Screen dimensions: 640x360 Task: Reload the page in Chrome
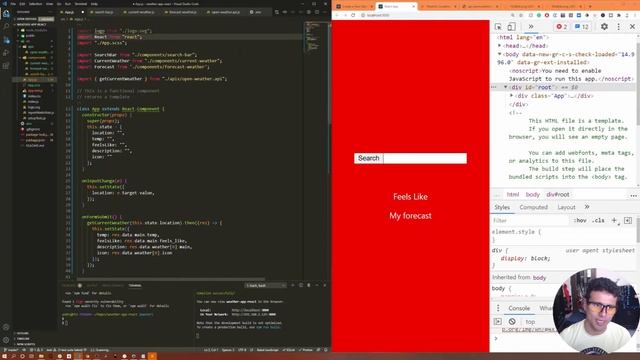353,15
